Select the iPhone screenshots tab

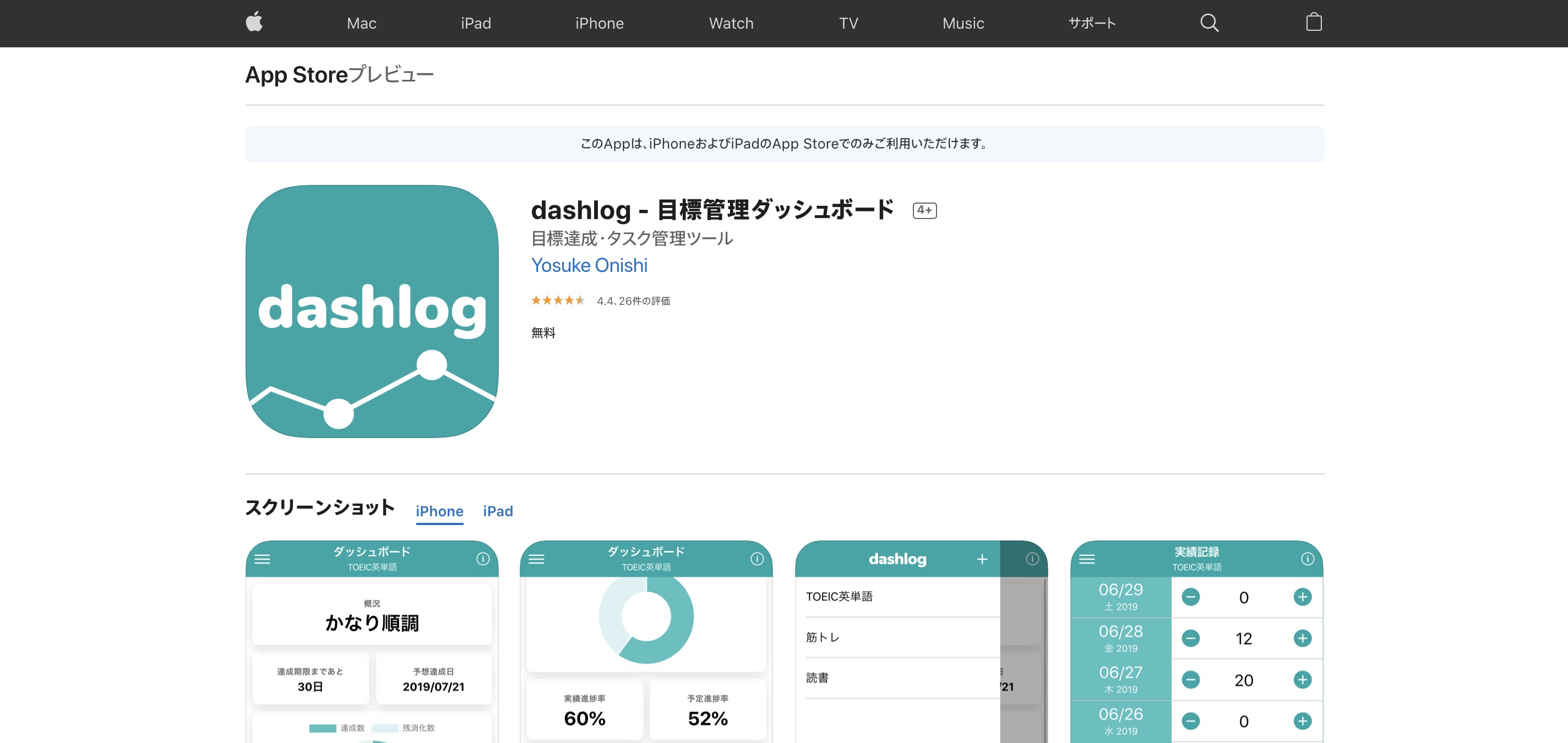click(x=439, y=511)
